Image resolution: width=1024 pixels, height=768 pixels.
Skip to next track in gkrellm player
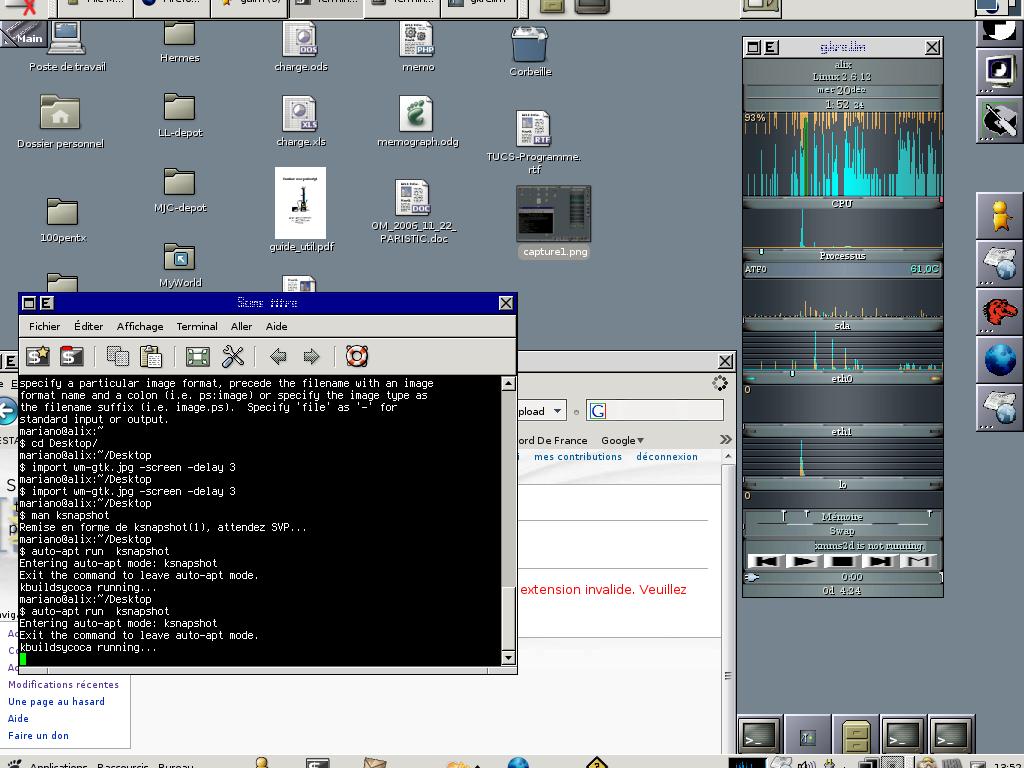pos(880,561)
